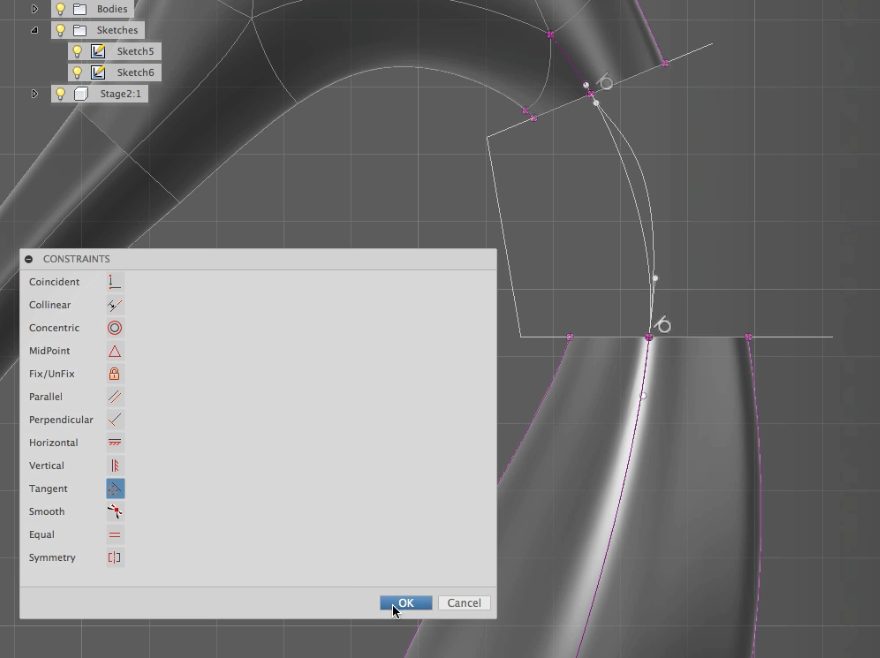Confirm constraints with the OK button
The image size is (880, 658).
tap(405, 602)
